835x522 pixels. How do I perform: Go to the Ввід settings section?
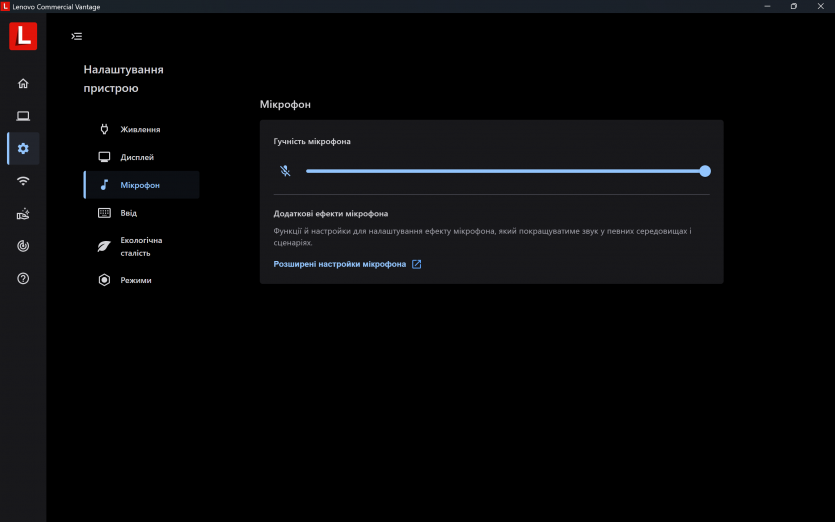coord(129,213)
